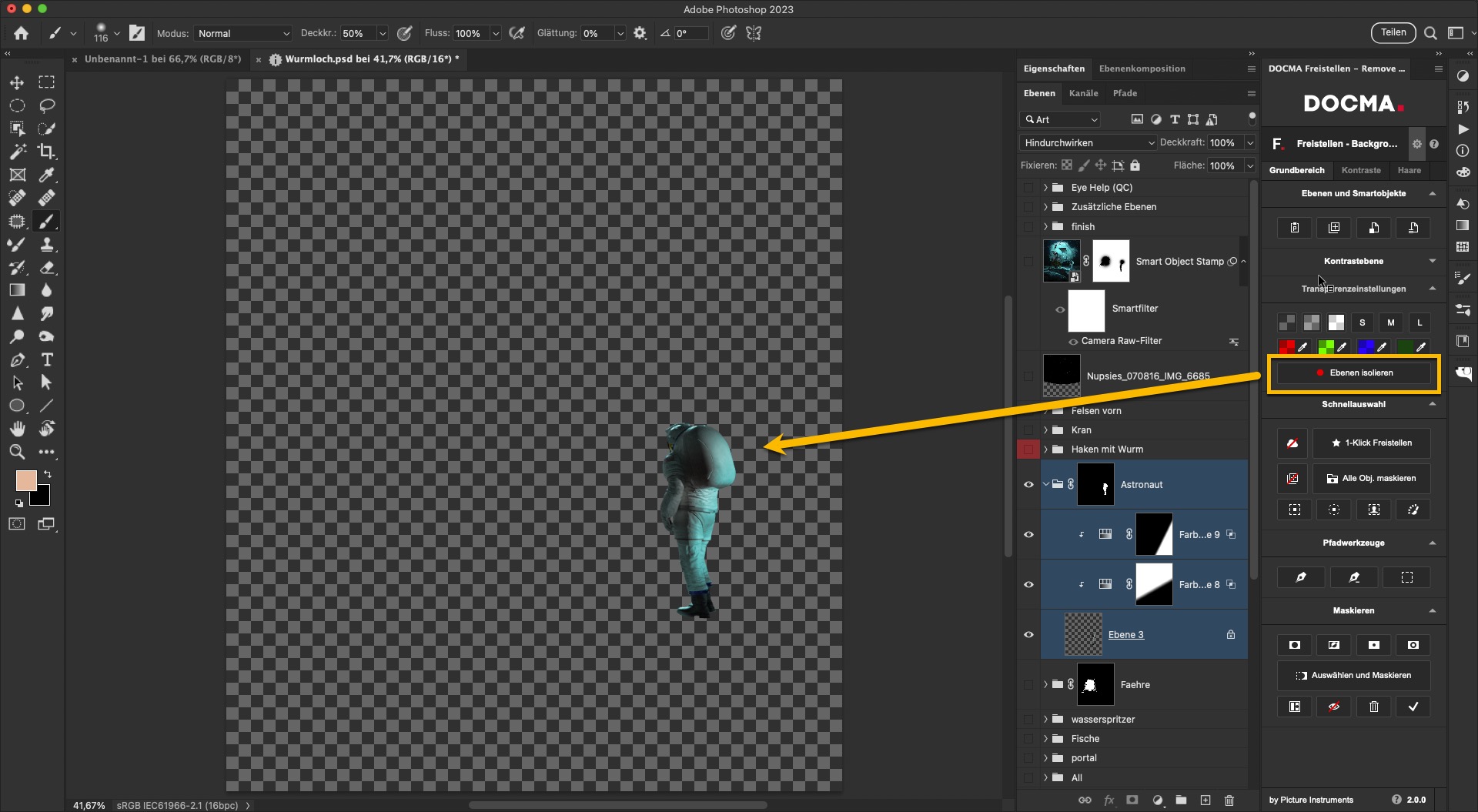Viewport: 1478px width, 812px height.
Task: Switch to the Kanäle tab
Action: point(1083,93)
